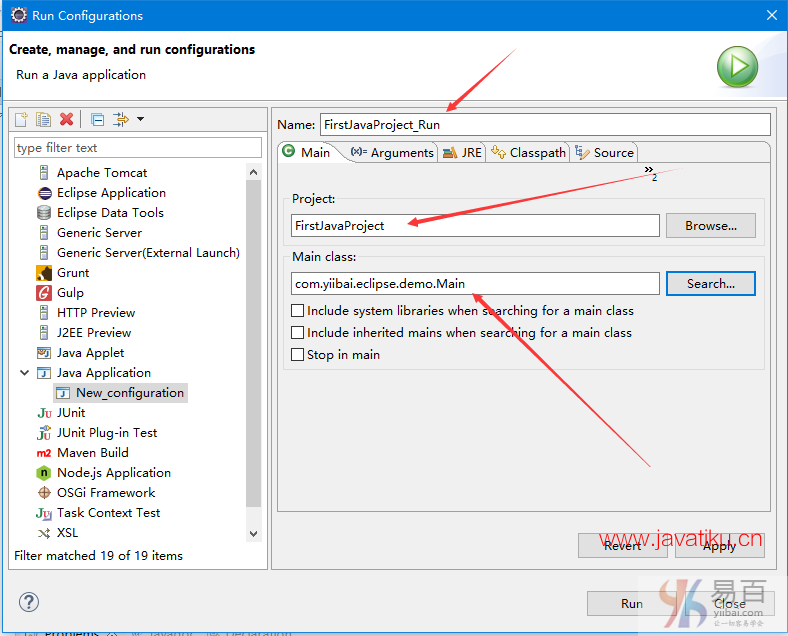This screenshot has height=636, width=788.
Task: Click the Close button
Action: coord(730,603)
